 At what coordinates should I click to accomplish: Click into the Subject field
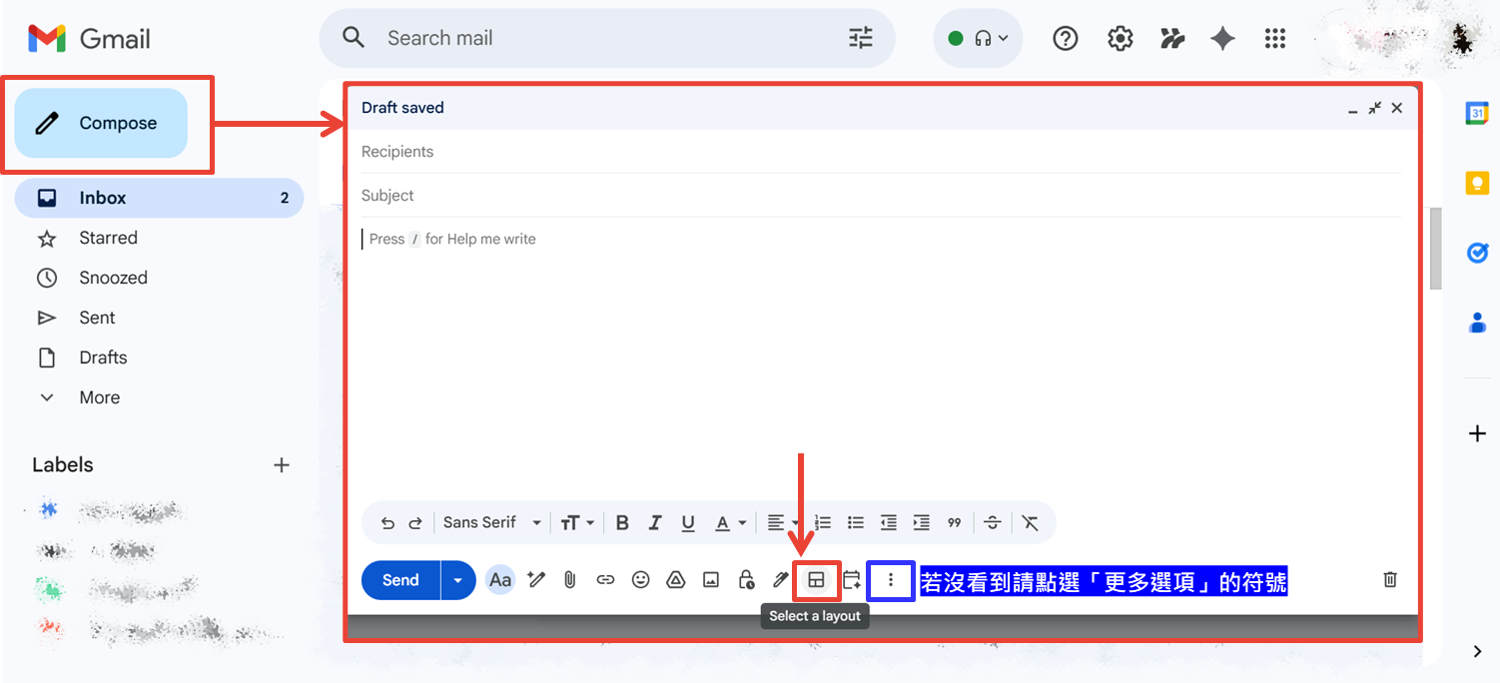point(880,196)
